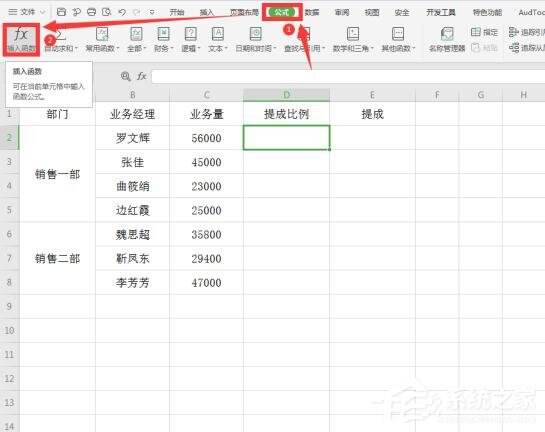Select the empty cell D2
The height and width of the screenshot is (432, 545).
click(286, 138)
